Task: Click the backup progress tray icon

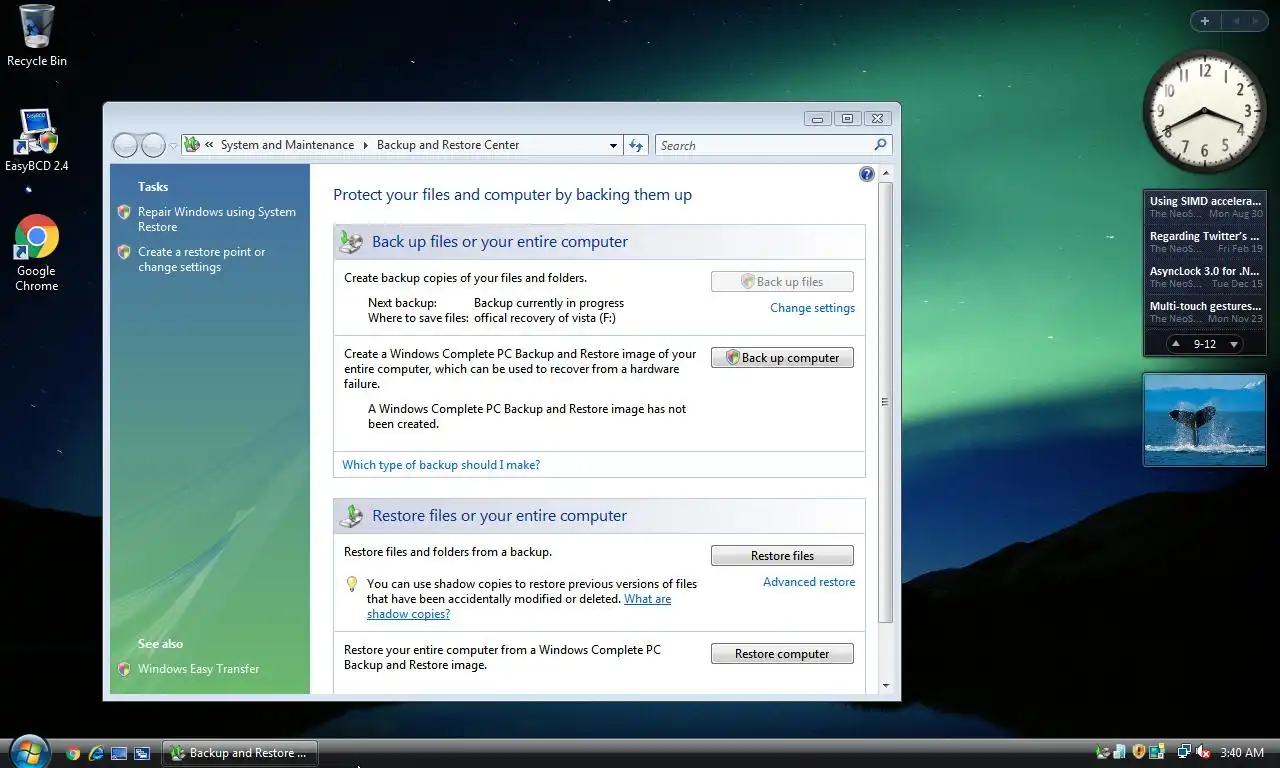Action: tap(1103, 752)
